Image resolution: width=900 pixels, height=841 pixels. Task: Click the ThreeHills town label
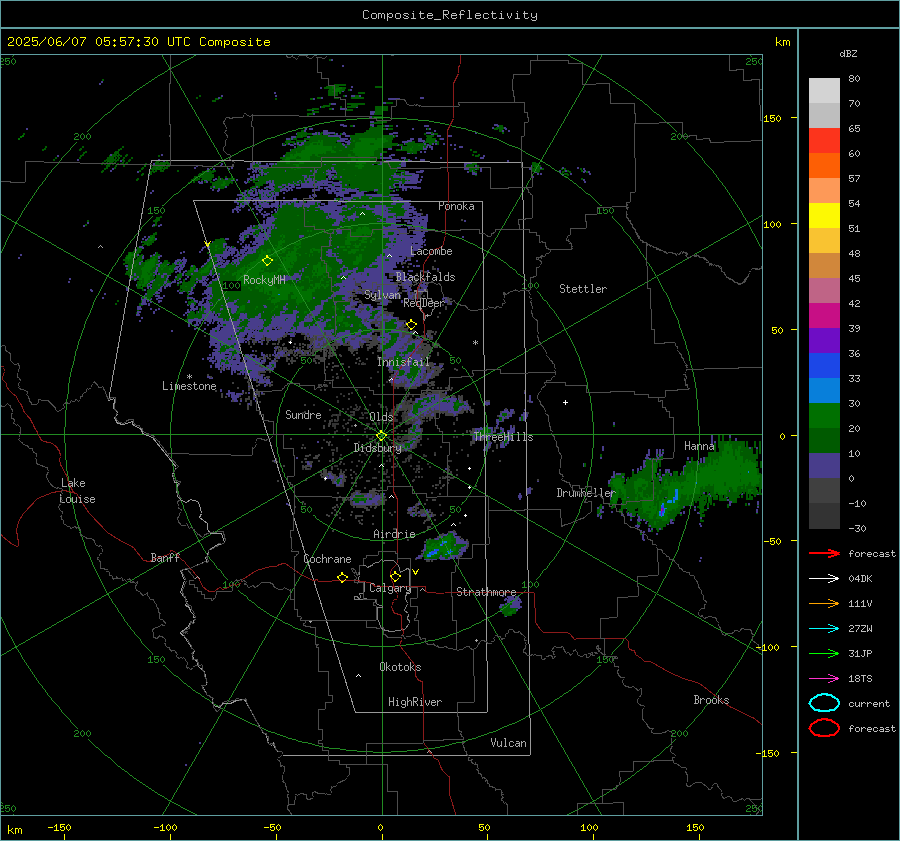tap(503, 437)
